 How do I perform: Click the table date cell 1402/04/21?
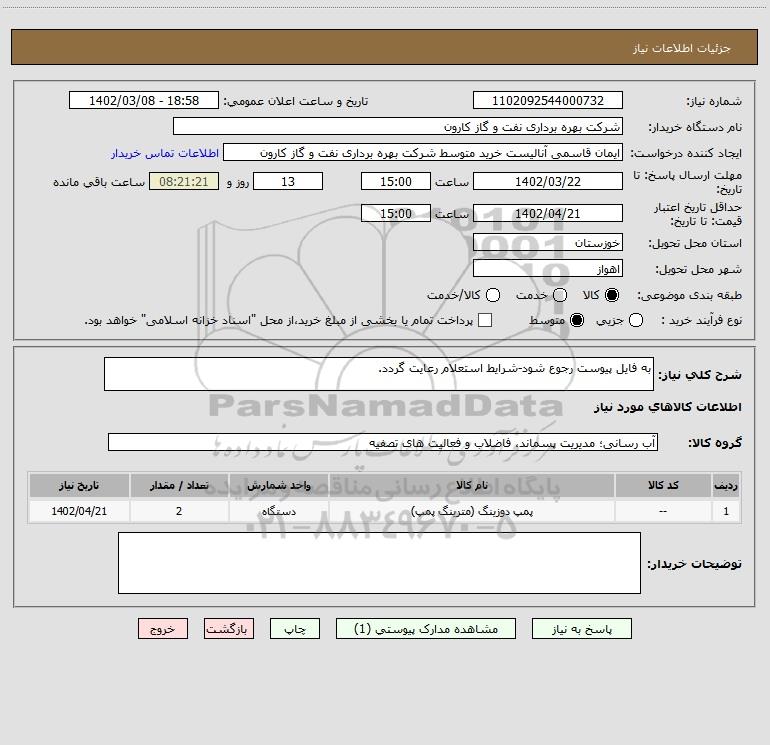point(79,511)
